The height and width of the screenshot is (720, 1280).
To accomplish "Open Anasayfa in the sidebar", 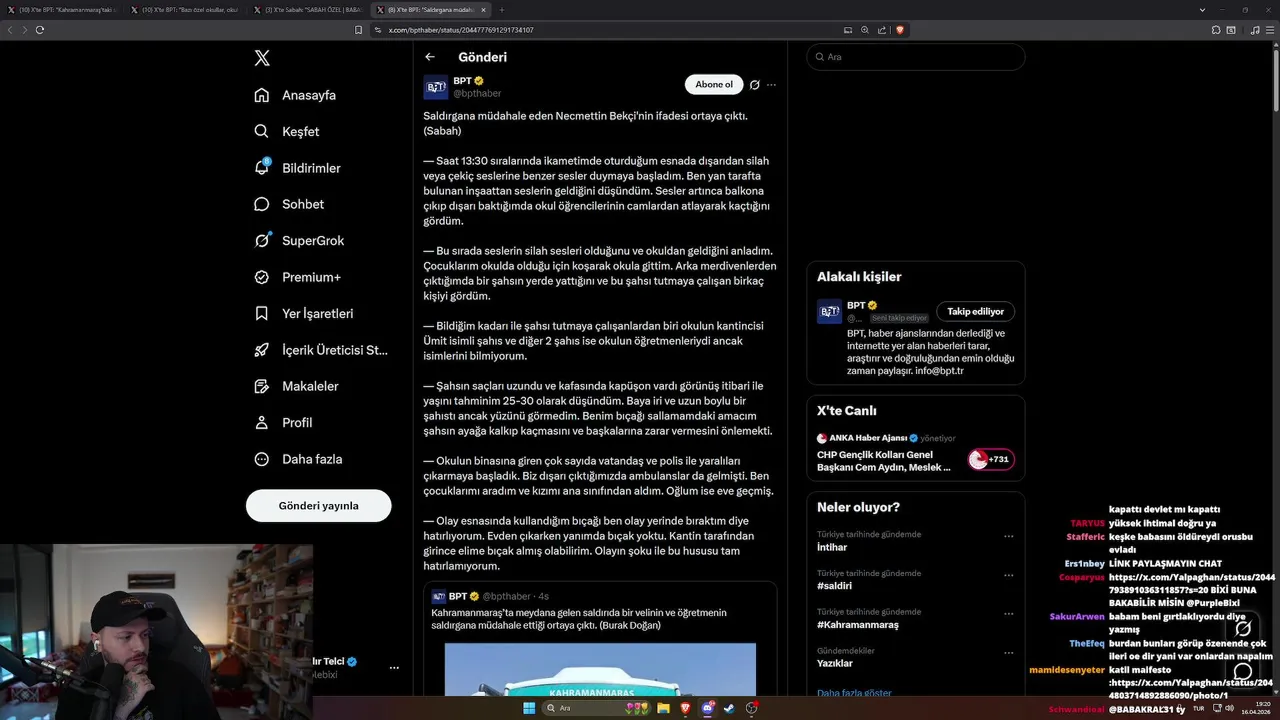I will (x=295, y=95).
